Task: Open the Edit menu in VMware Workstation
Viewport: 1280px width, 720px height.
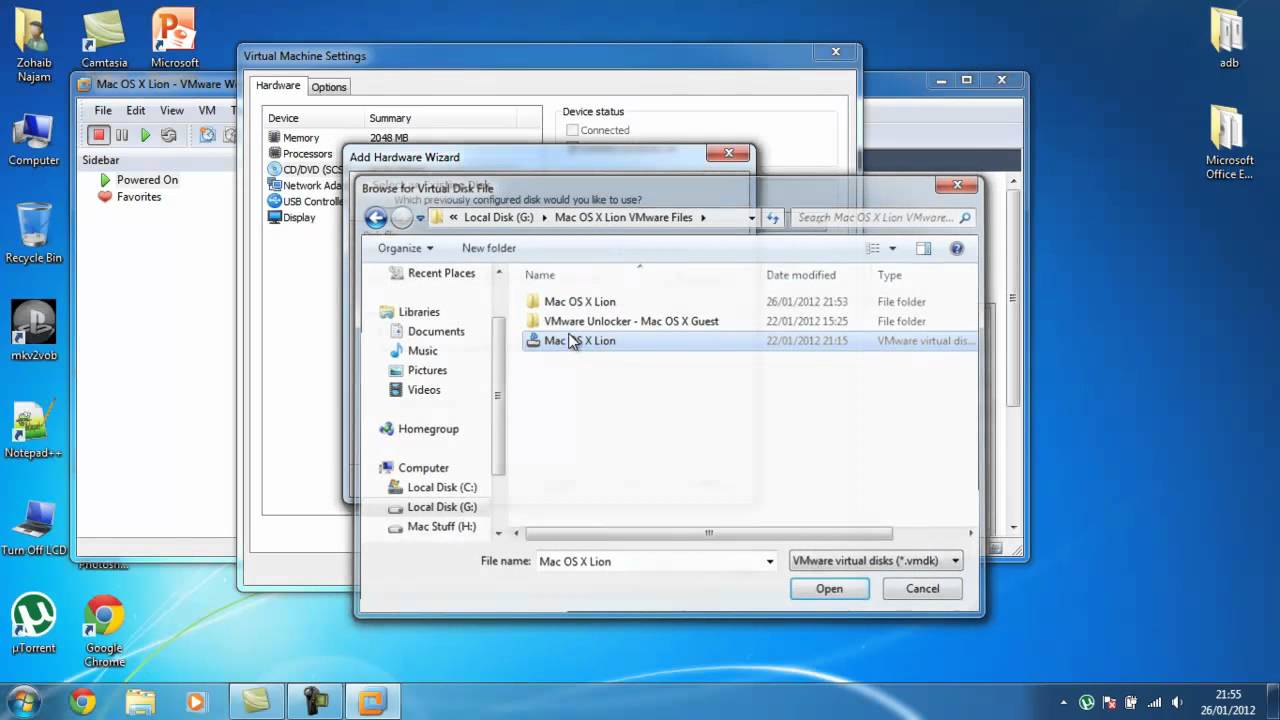Action: click(x=136, y=111)
